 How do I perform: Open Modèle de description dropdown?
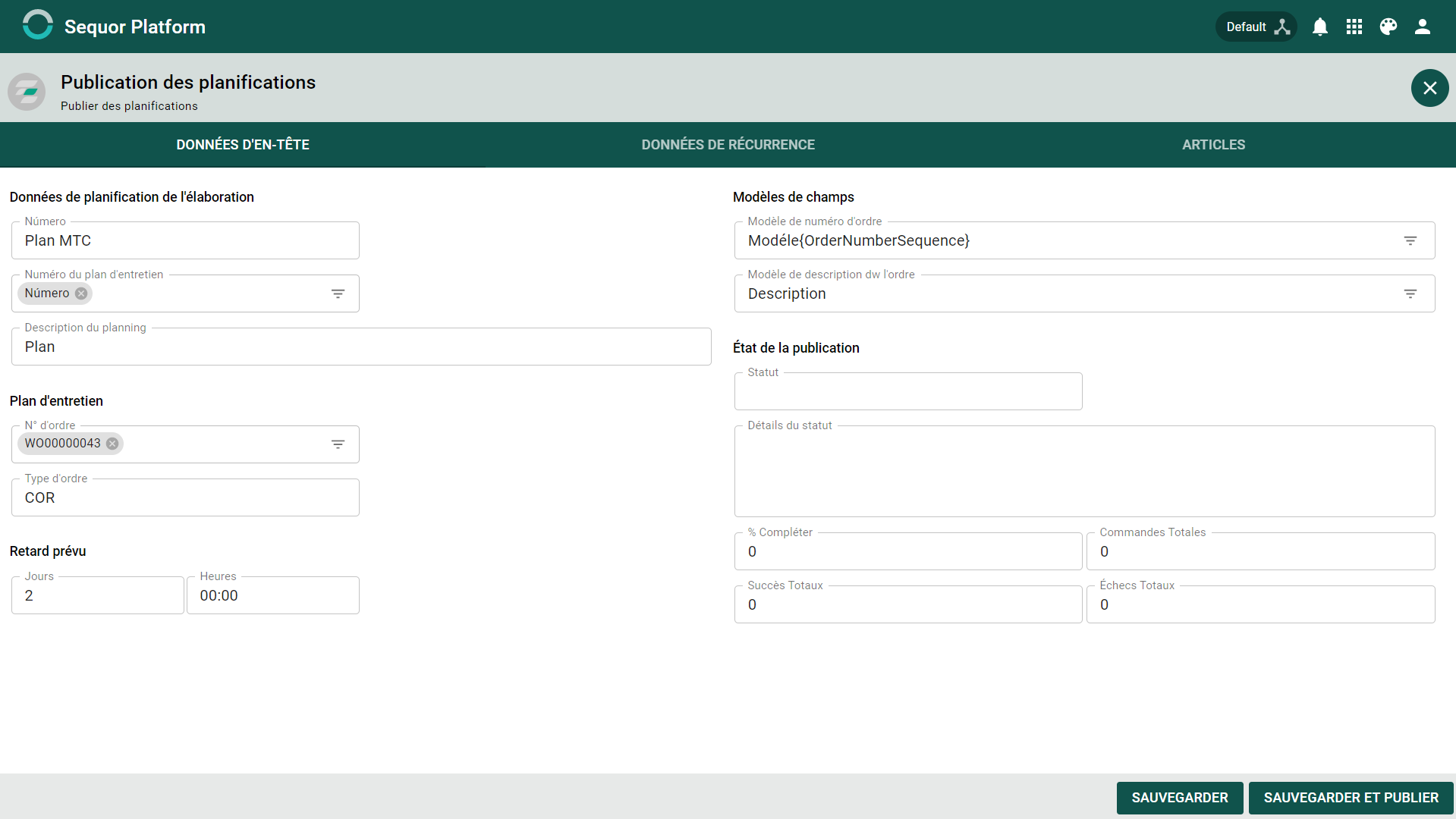click(1410, 293)
